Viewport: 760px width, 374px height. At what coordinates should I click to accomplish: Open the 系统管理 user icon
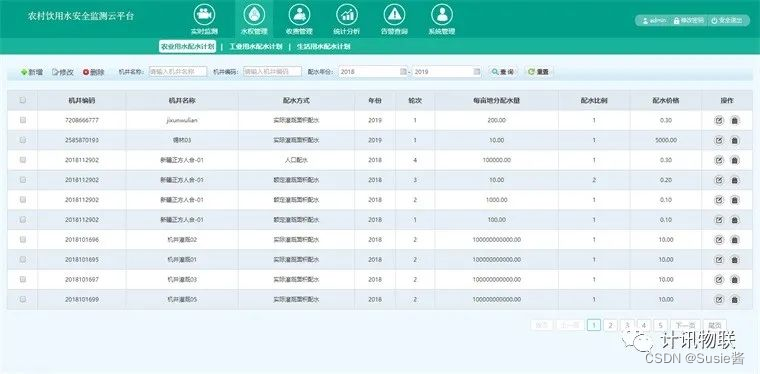coord(442,15)
